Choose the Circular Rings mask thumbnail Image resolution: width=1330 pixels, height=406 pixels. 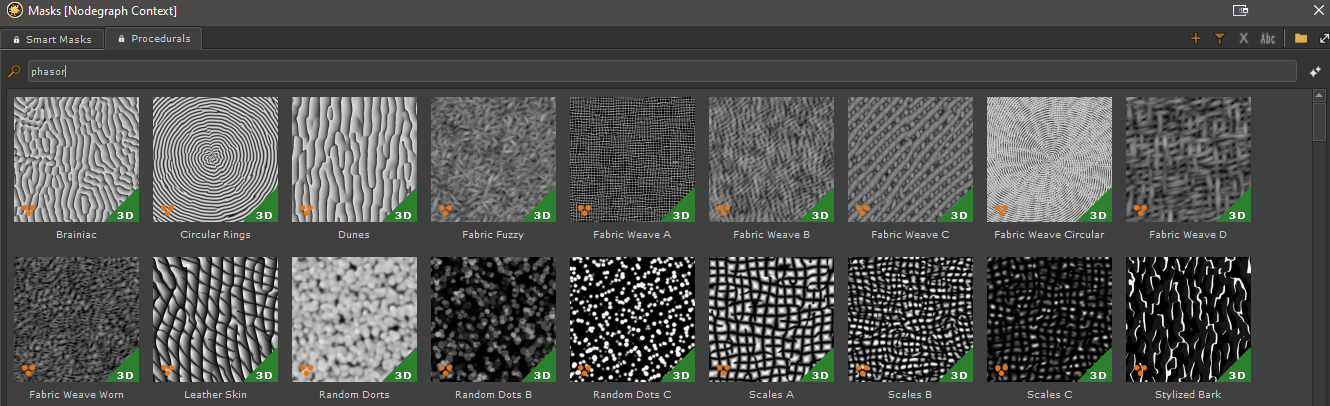215,159
